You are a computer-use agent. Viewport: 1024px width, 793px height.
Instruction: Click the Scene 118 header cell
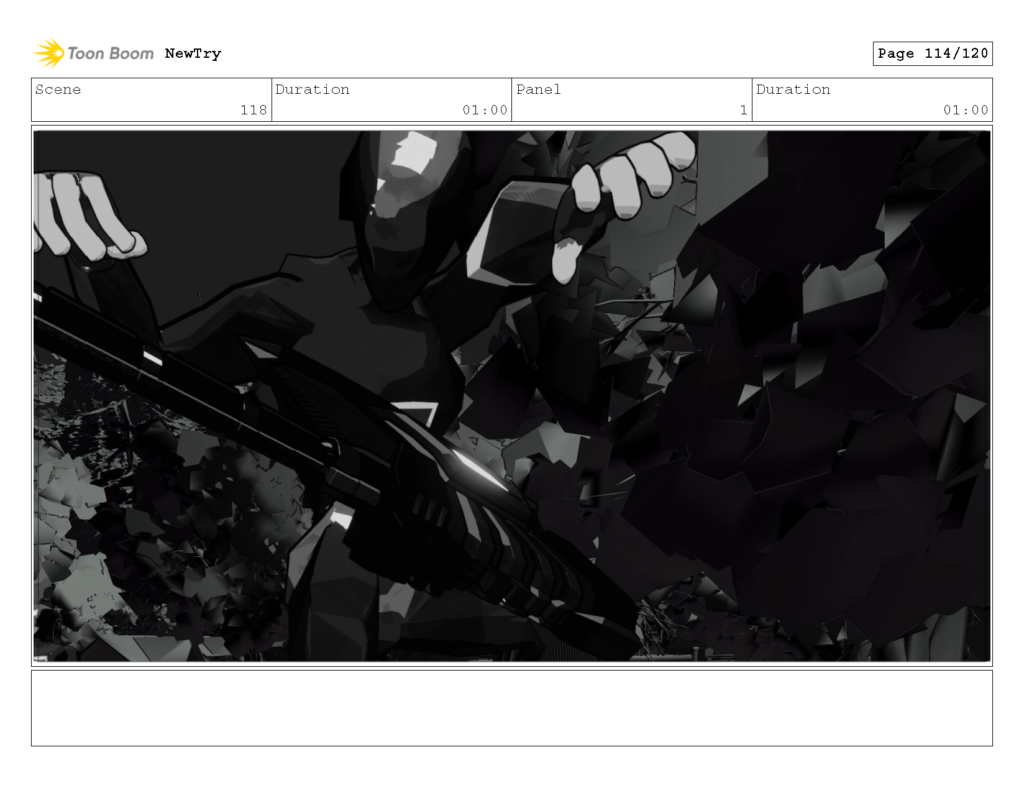pyautogui.click(x=150, y=99)
